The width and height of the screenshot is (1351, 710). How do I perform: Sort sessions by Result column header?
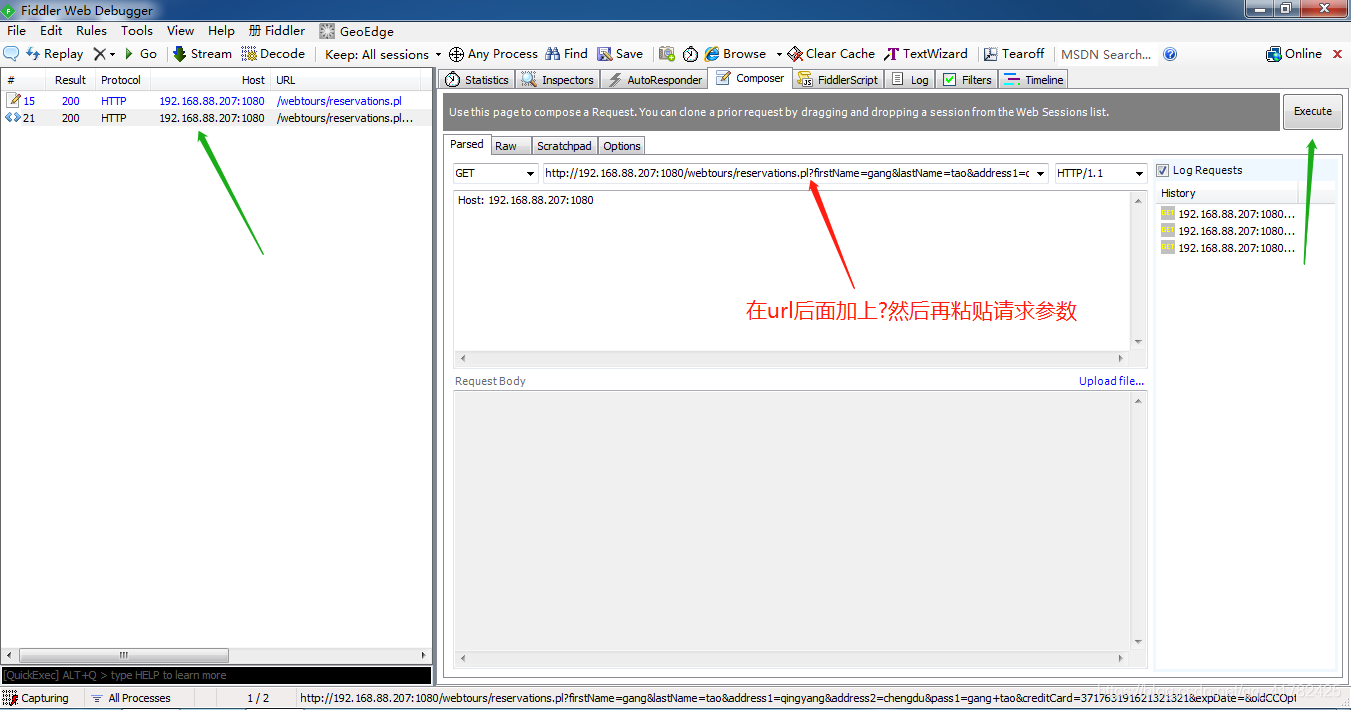(x=70, y=80)
